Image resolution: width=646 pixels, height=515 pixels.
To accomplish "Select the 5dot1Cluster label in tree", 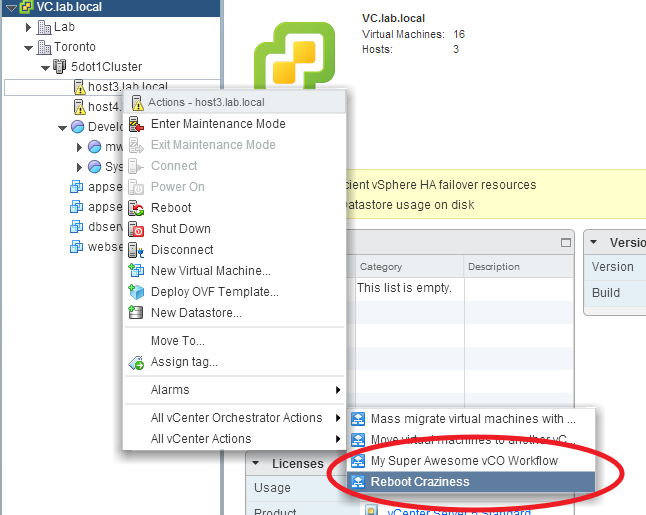I will [106, 67].
